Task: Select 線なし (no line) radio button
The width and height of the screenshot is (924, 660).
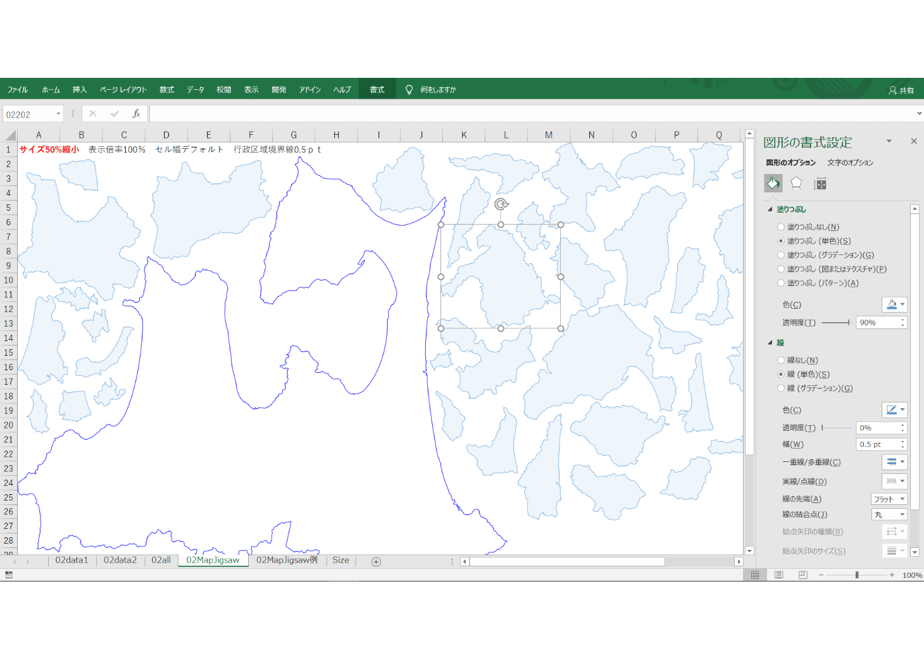Action: [781, 360]
